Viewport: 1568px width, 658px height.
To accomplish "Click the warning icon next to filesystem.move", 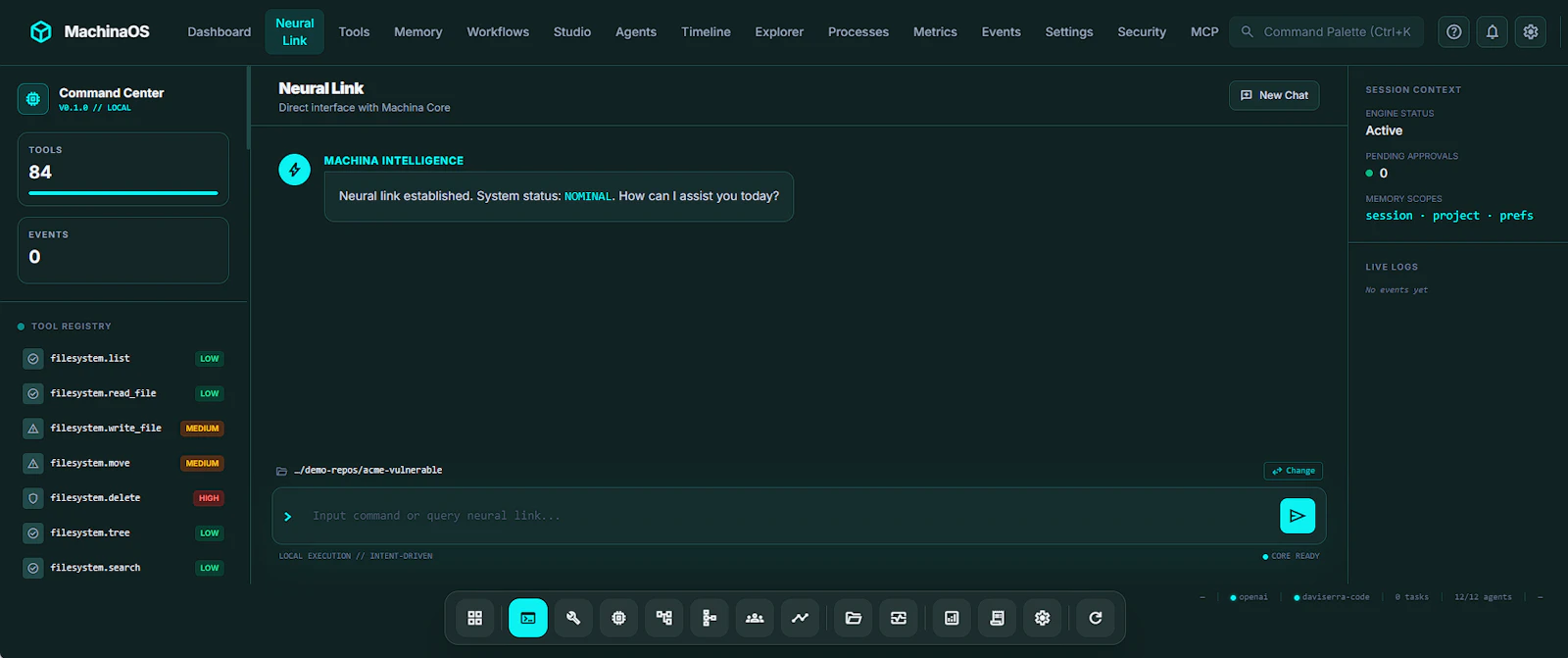I will point(33,463).
